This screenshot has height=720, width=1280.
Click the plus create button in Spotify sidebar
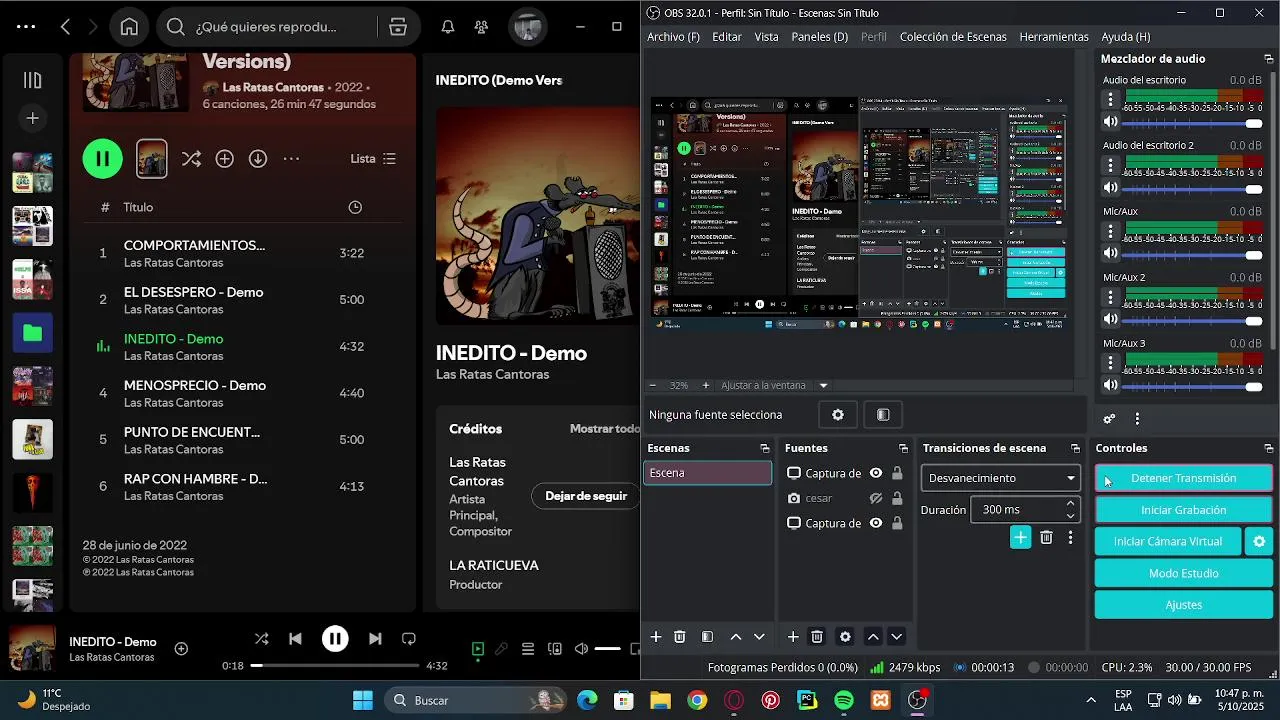(32, 118)
